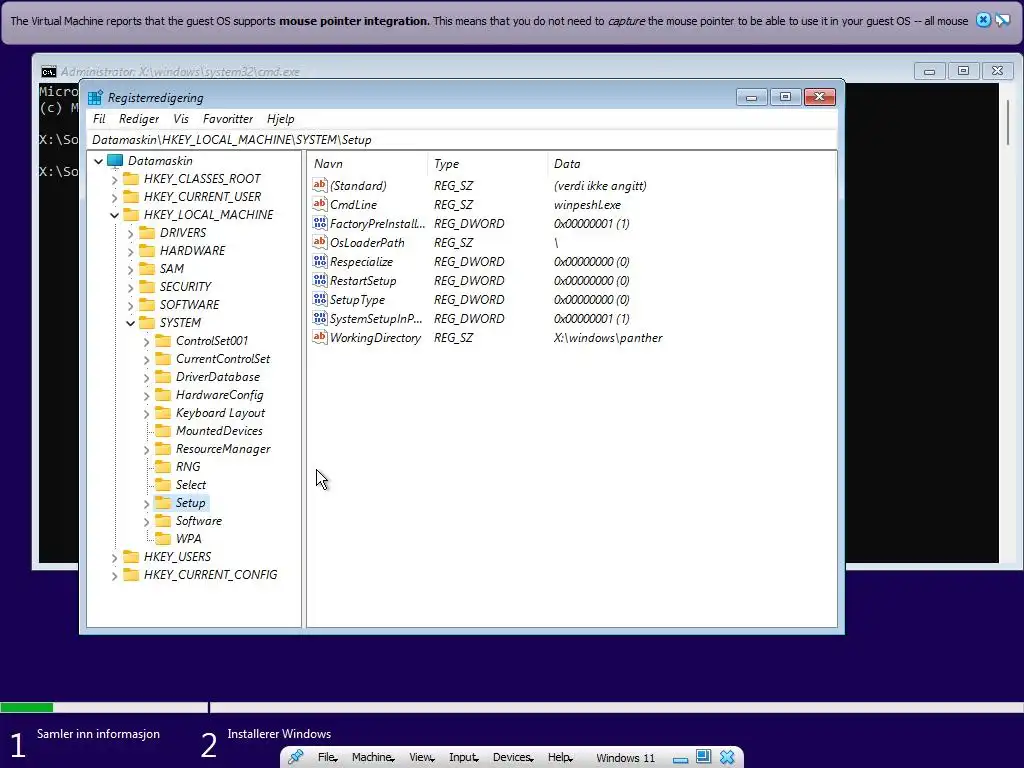The width and height of the screenshot is (1024, 768).
Task: Sort values by the Navn column header
Action: (367, 164)
